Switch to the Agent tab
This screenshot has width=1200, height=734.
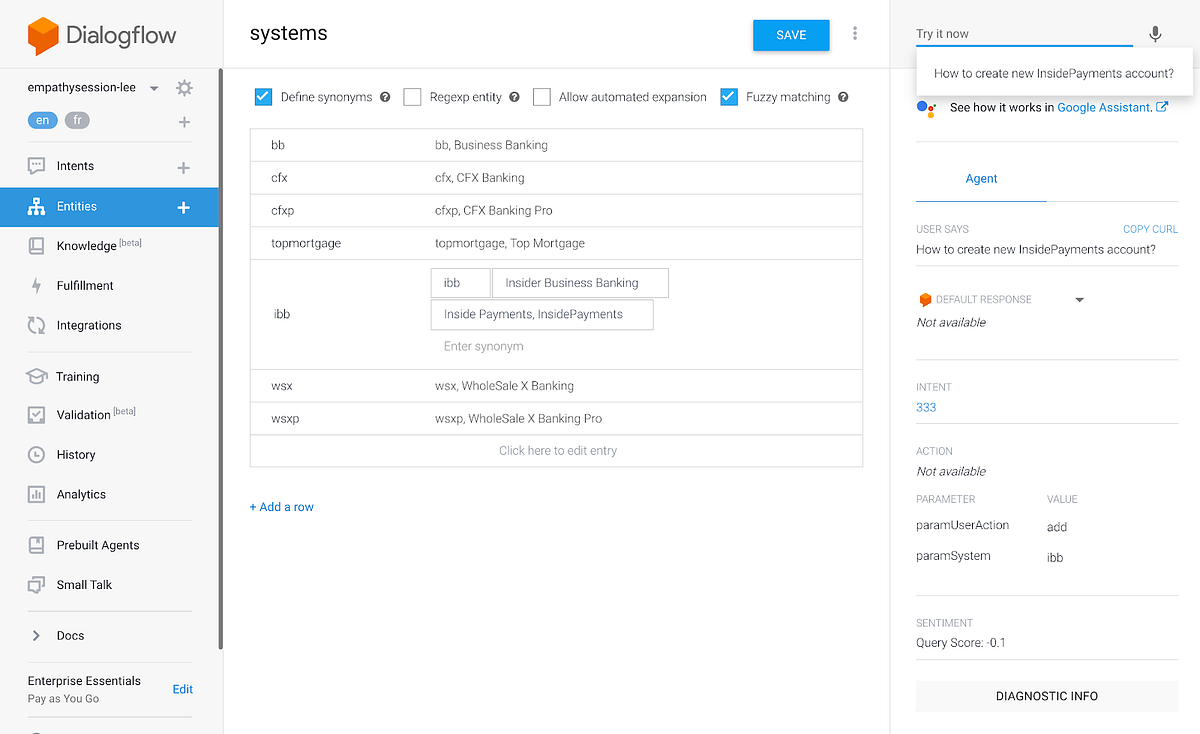point(981,179)
